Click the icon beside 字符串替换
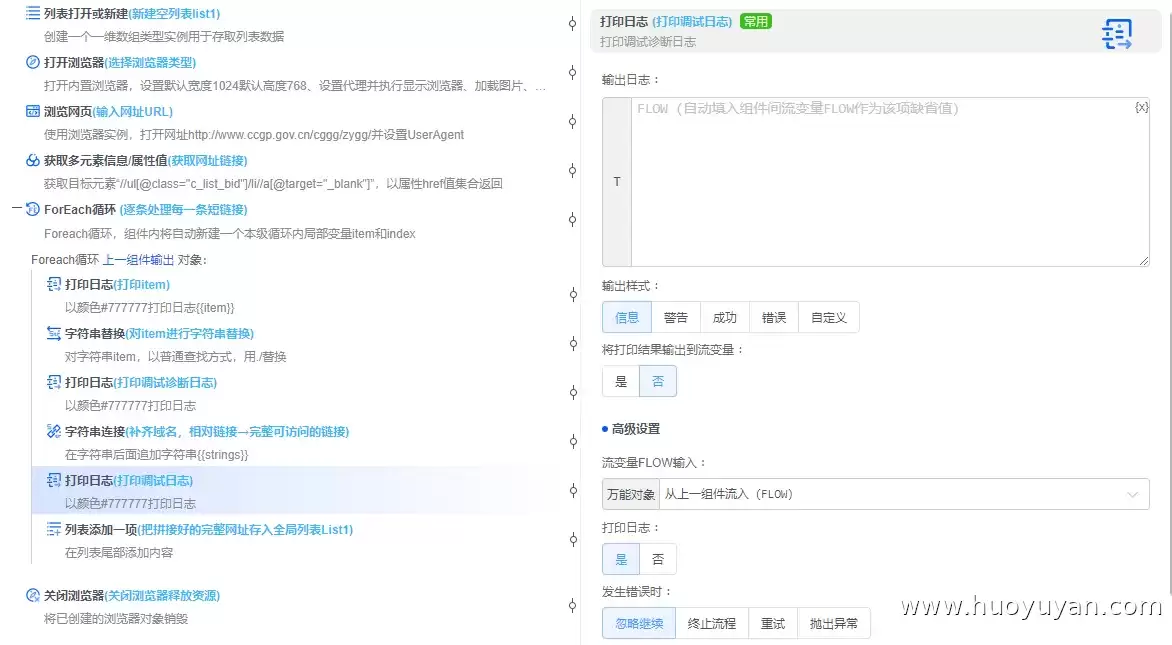The height and width of the screenshot is (645, 1172). click(54, 333)
